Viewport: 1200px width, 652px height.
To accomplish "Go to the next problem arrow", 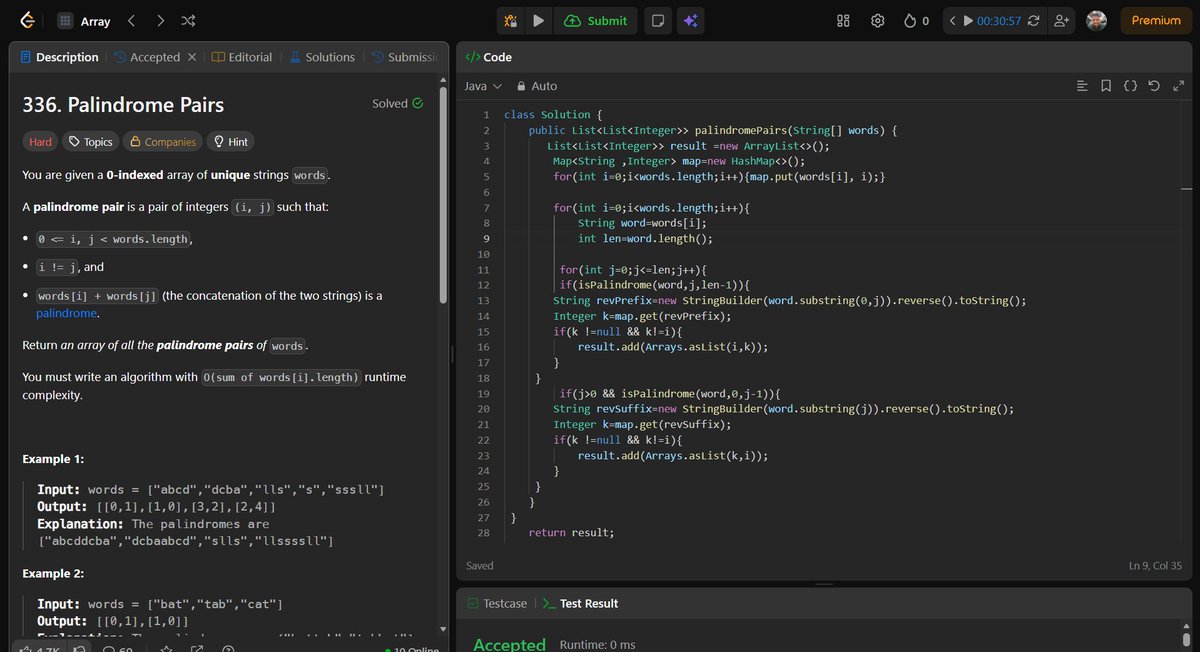I will pyautogui.click(x=161, y=20).
